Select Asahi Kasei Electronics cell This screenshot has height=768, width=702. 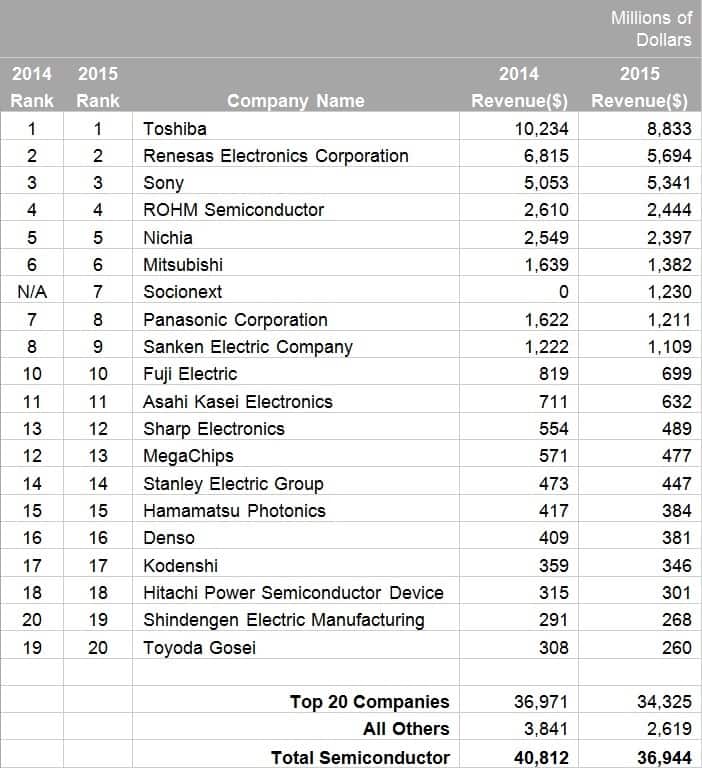[x=295, y=401]
